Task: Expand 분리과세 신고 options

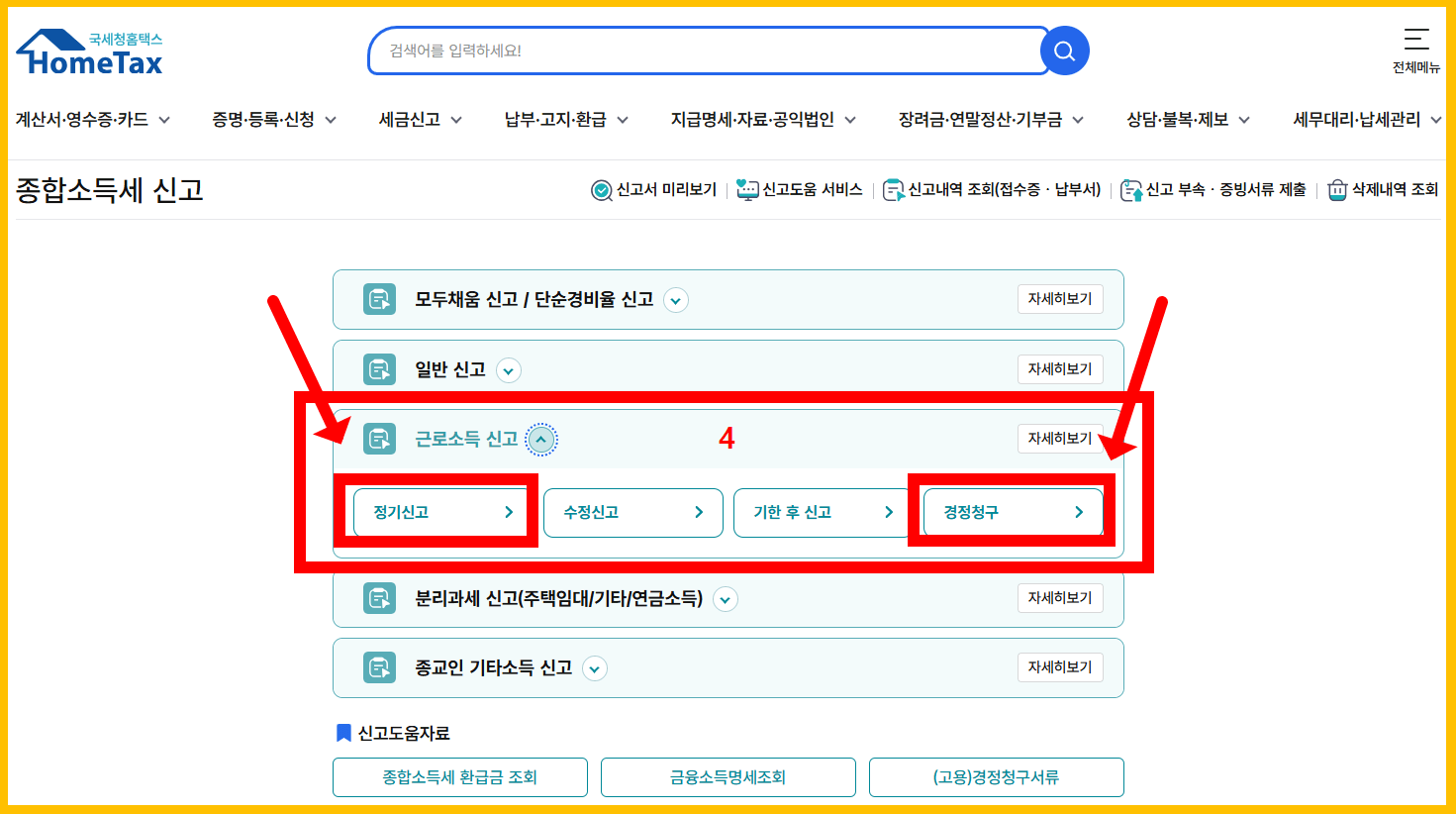Action: [x=726, y=599]
